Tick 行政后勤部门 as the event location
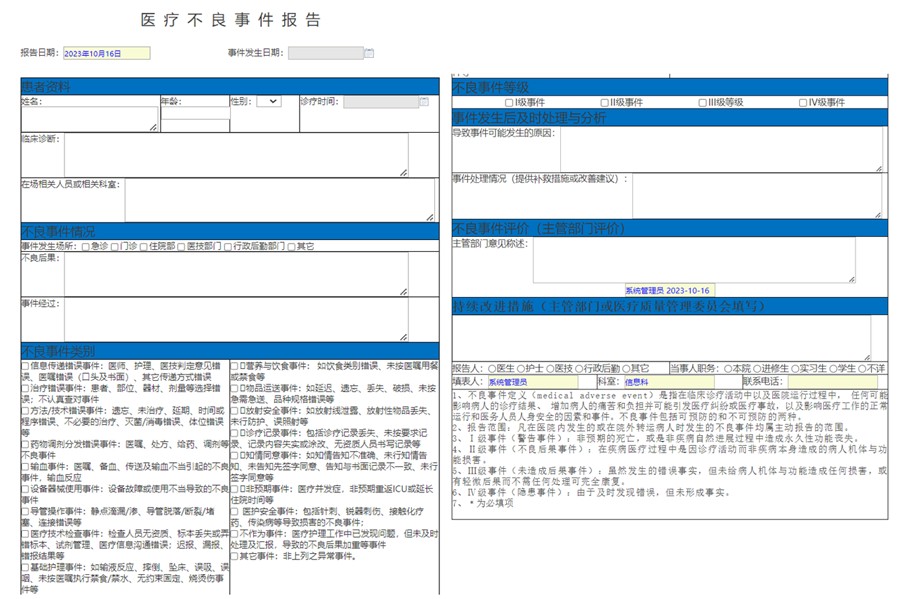The height and width of the screenshot is (599, 899). point(228,246)
